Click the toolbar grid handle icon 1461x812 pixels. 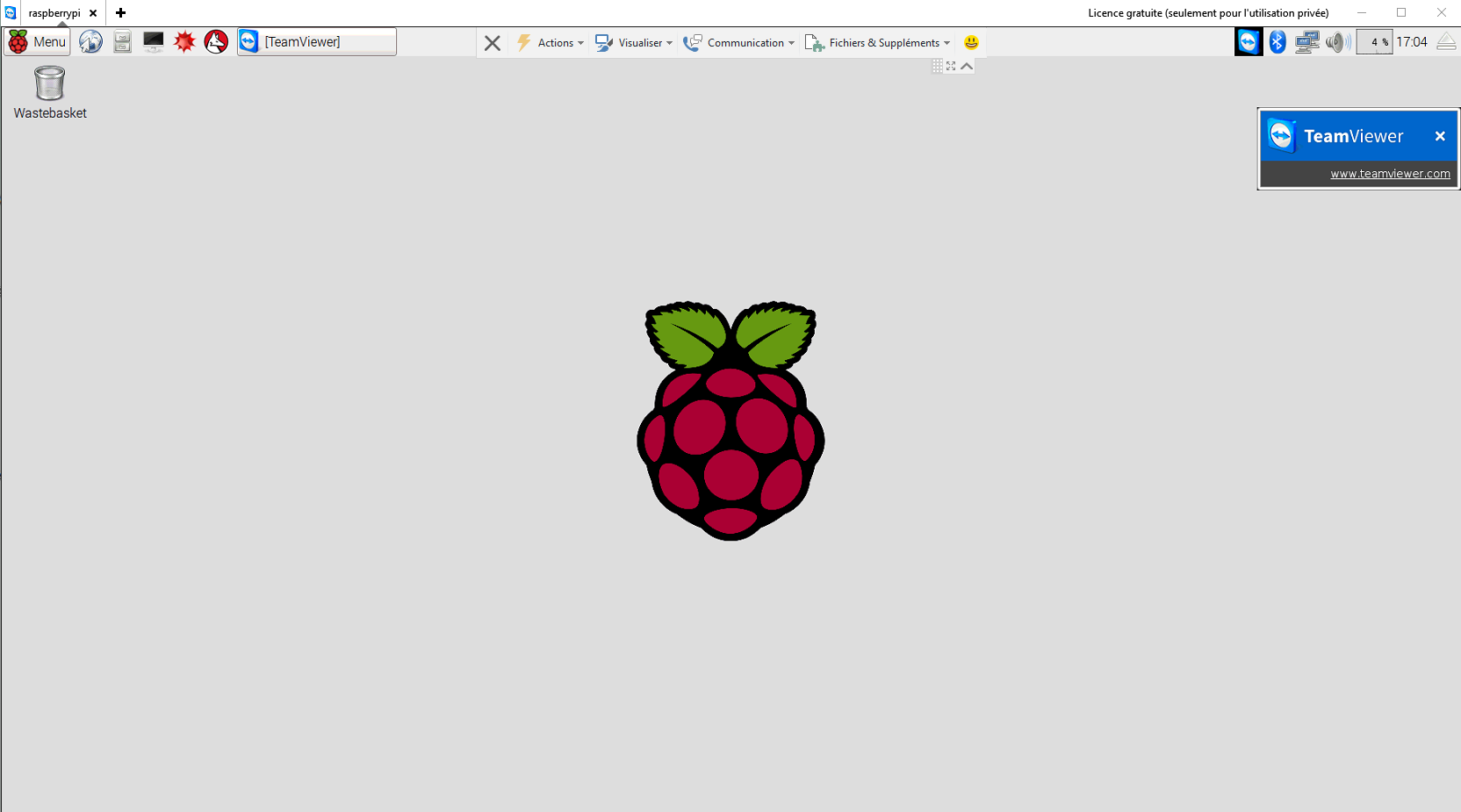coord(937,66)
